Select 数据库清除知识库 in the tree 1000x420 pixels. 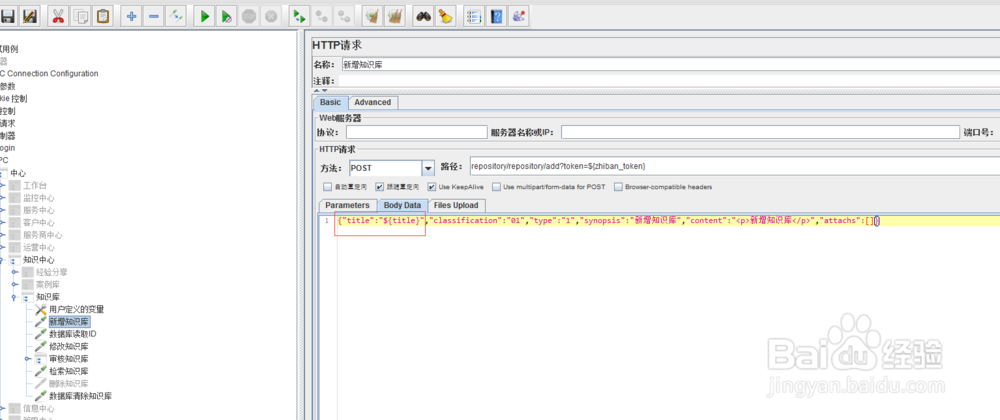point(80,396)
